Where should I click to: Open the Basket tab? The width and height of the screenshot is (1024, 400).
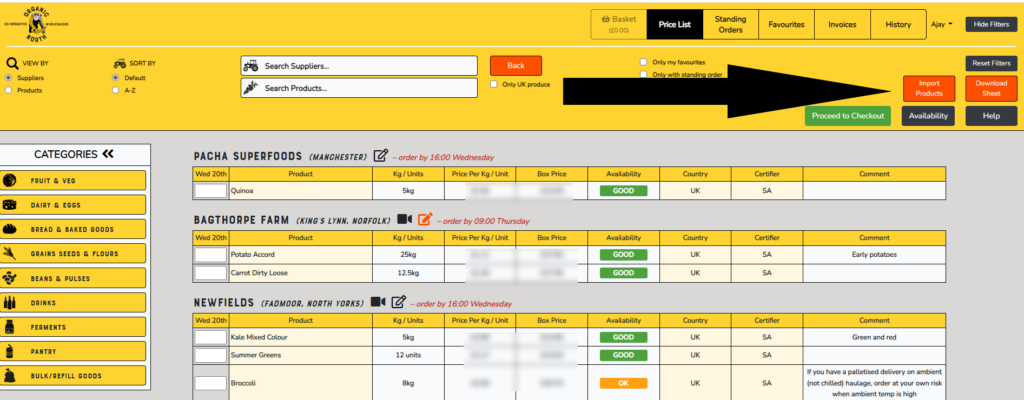pyautogui.click(x=618, y=24)
